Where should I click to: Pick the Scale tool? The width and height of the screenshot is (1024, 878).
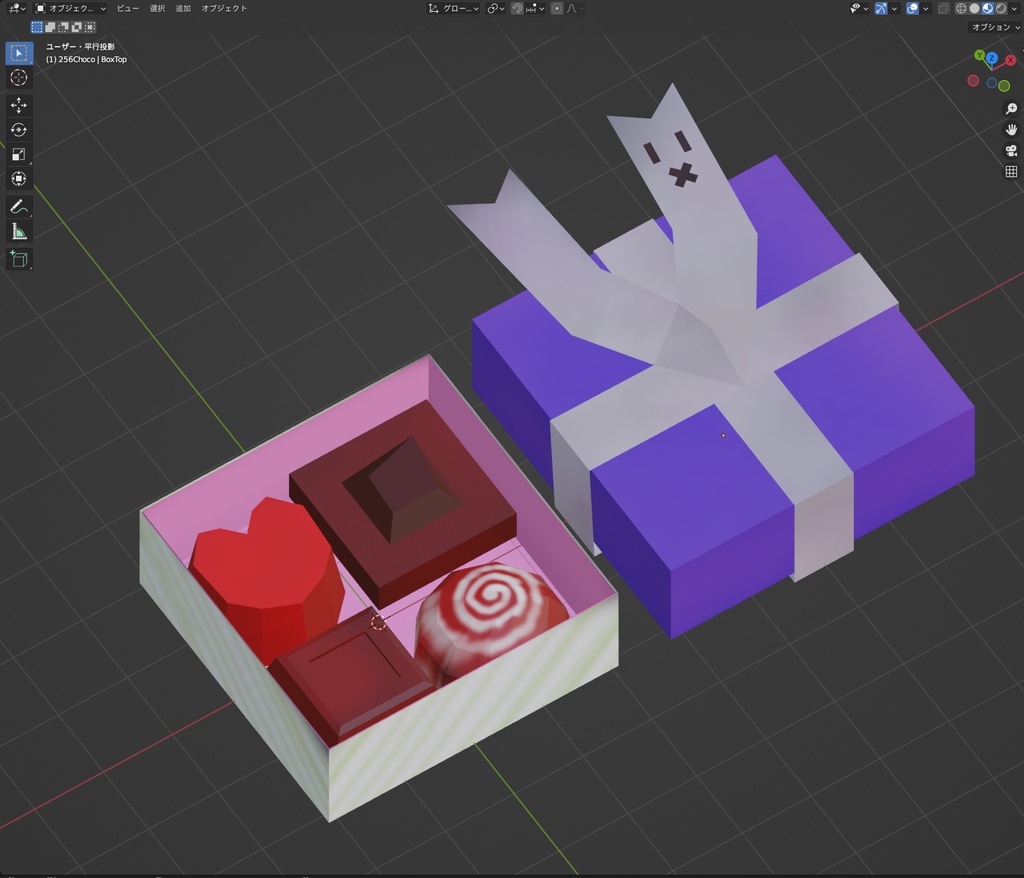pyautogui.click(x=19, y=154)
